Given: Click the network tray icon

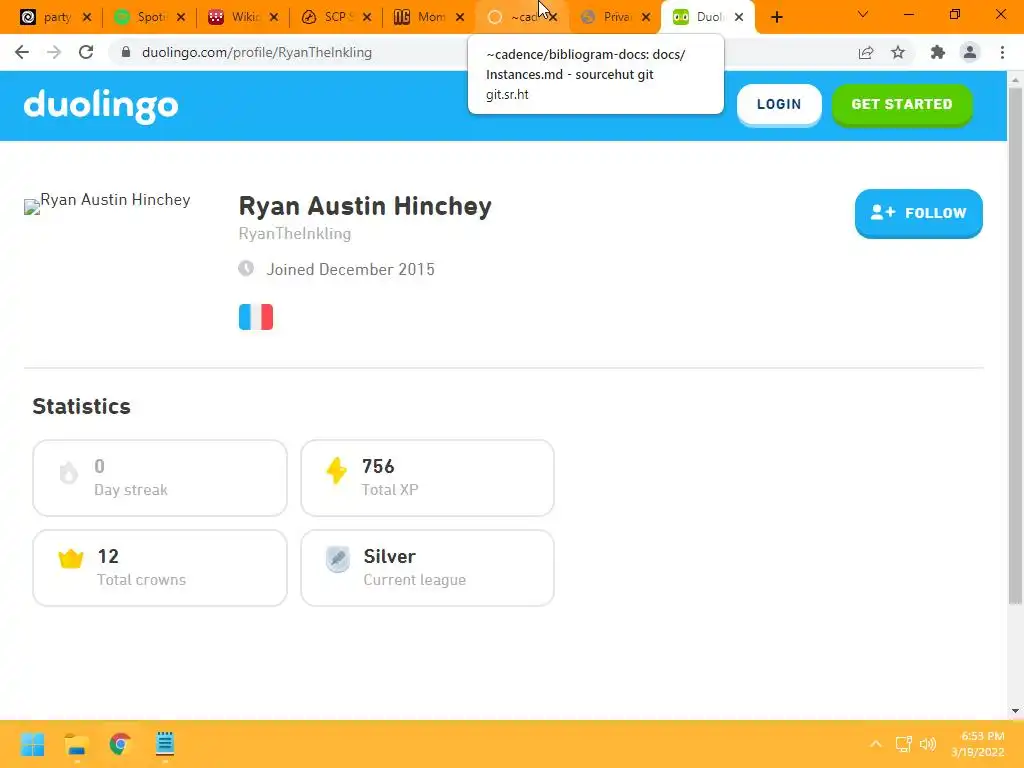Looking at the screenshot, I should click(903, 744).
